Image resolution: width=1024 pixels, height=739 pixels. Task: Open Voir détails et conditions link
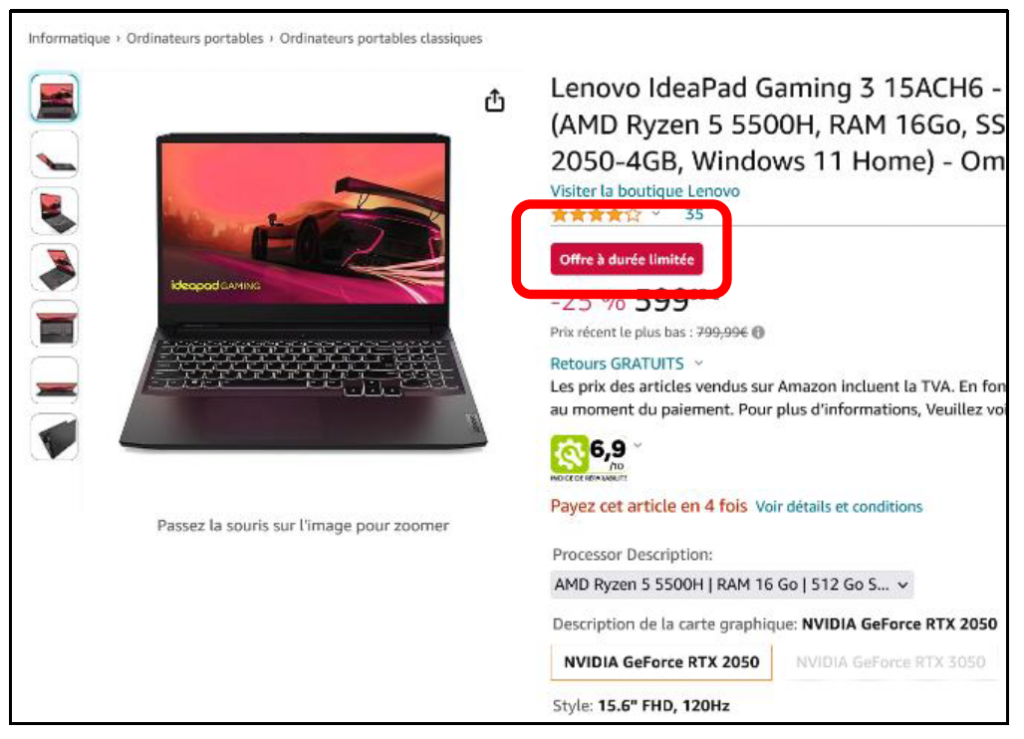click(839, 507)
